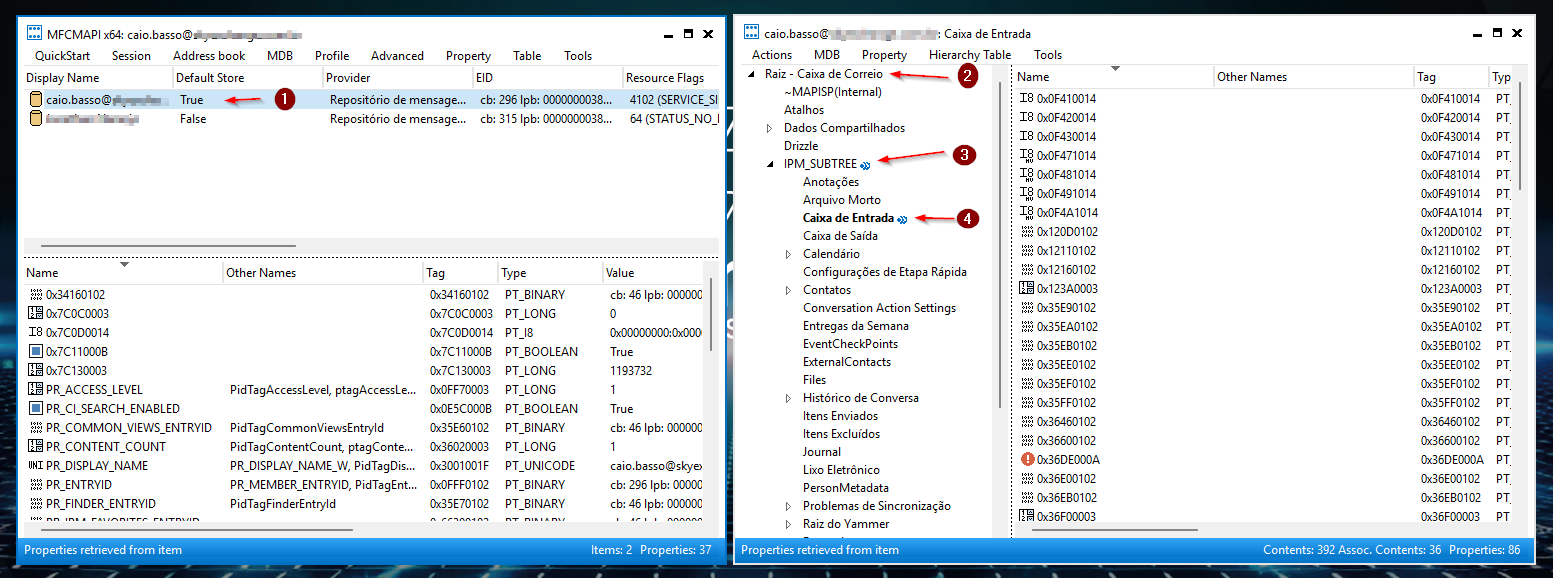Click the I8 icon beside 0x0F410014
Image resolution: width=1553 pixels, height=578 pixels.
(1026, 99)
